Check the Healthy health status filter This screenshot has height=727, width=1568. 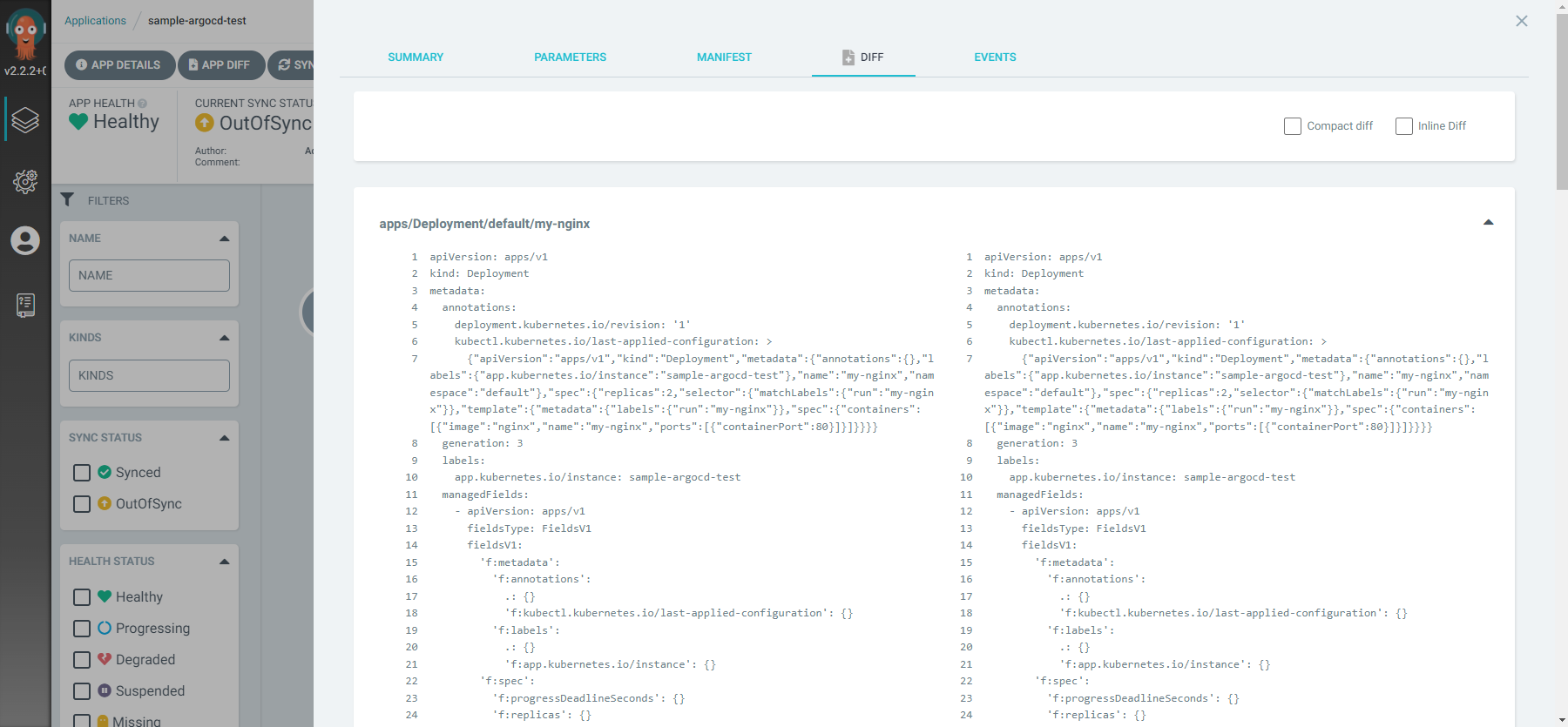82,597
